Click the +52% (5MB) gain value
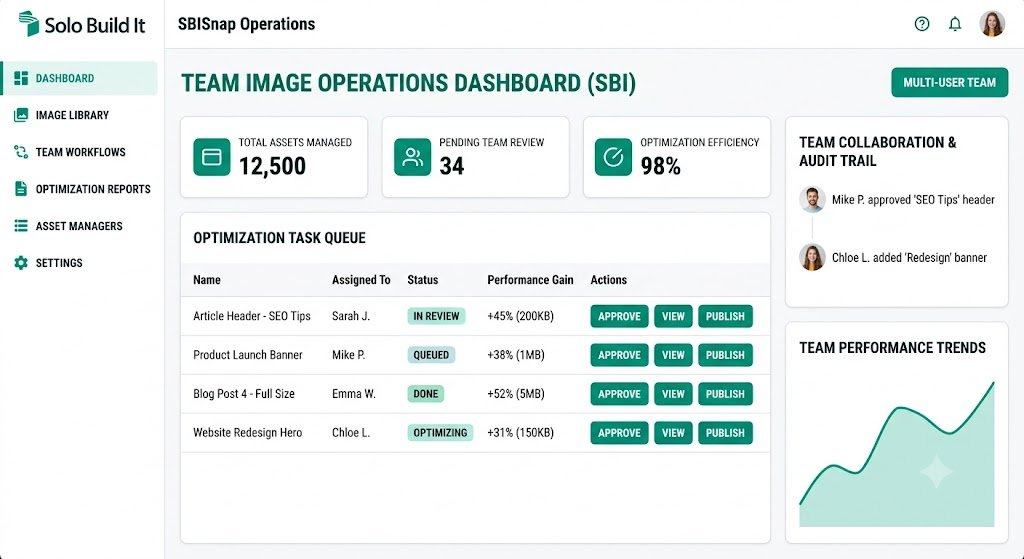The width and height of the screenshot is (1024, 559). (x=516, y=394)
